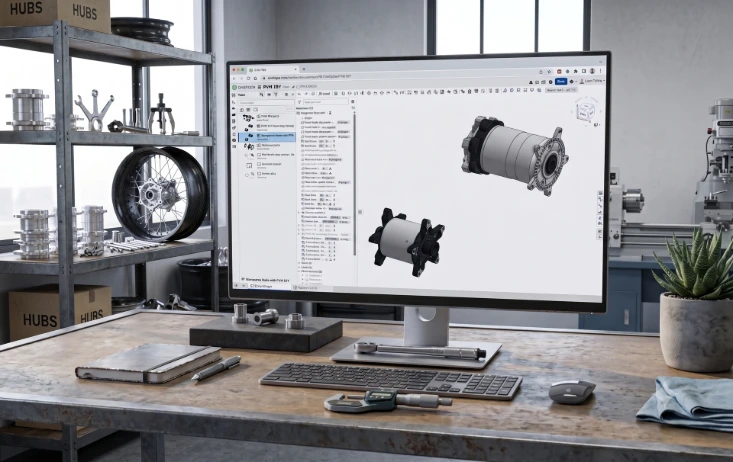Click the search tools field in toolbar
Viewport: 733px width, 462px height.
point(561,90)
